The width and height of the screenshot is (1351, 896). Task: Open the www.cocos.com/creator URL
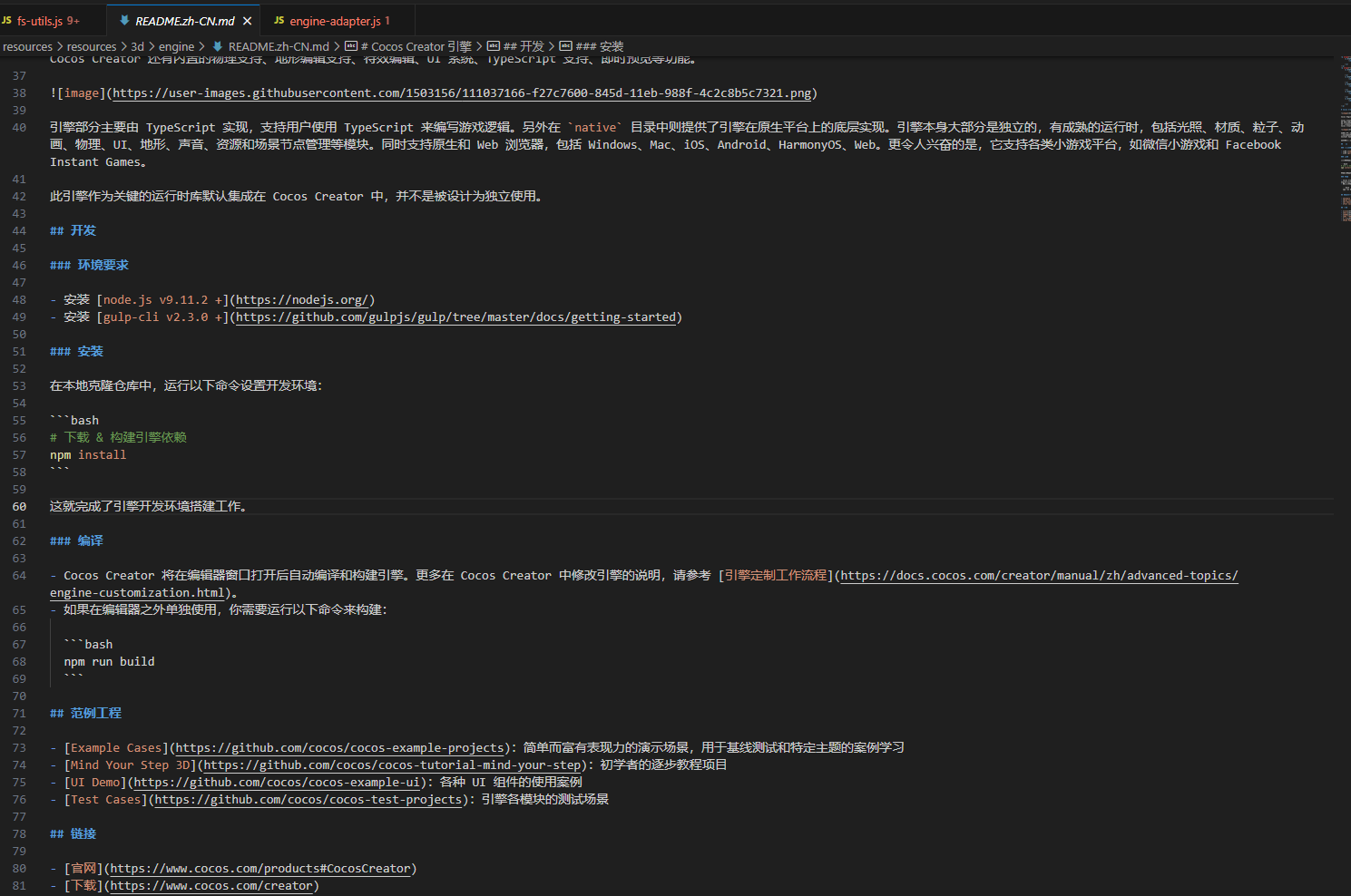click(x=211, y=886)
